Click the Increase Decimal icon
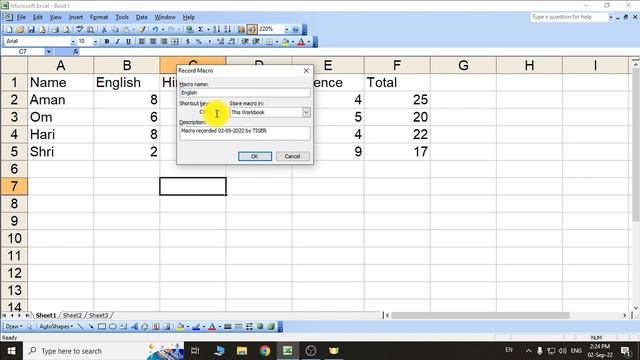Viewport: 640px width, 360px height. (220, 41)
